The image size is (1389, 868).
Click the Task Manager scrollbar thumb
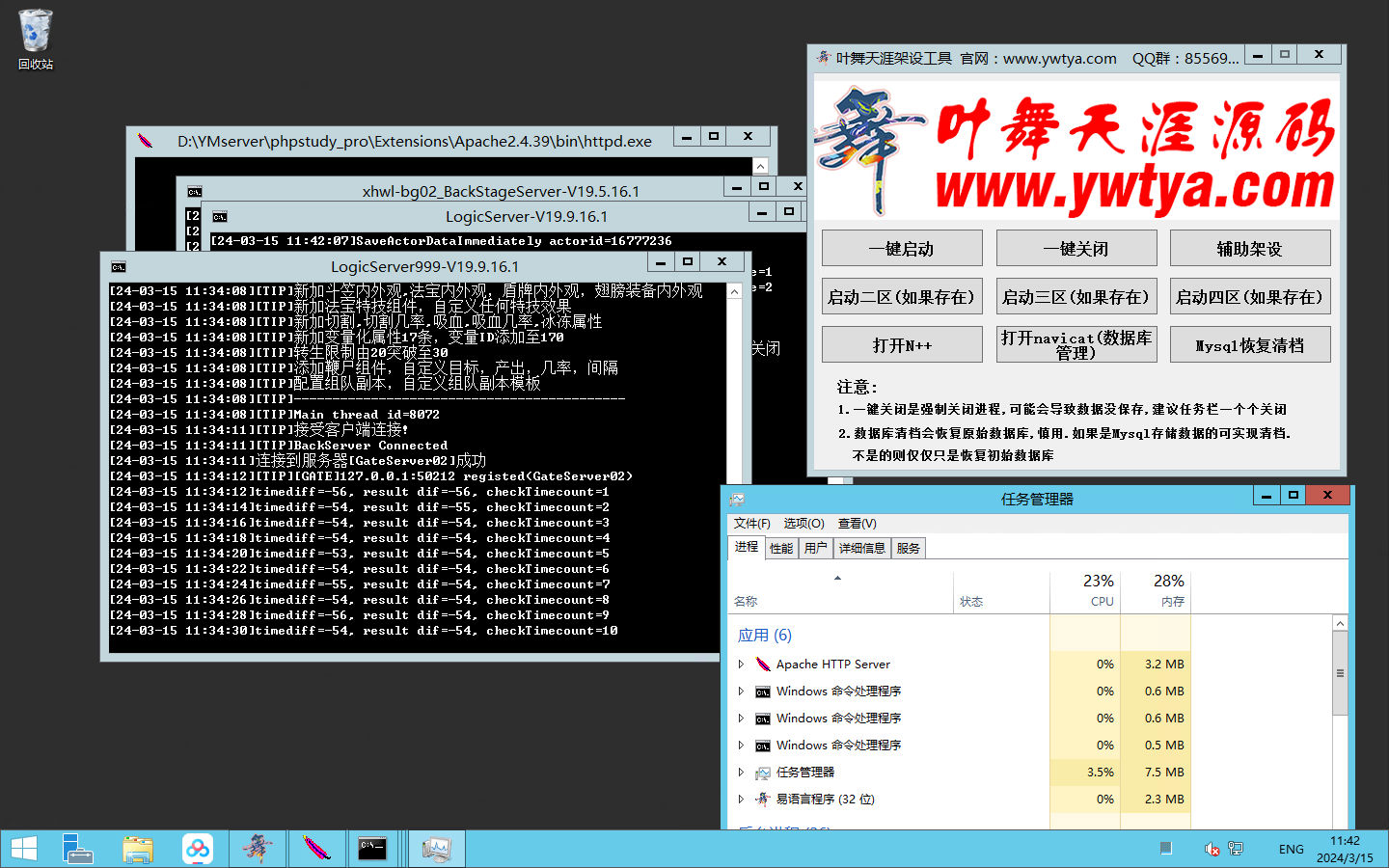(x=1340, y=674)
